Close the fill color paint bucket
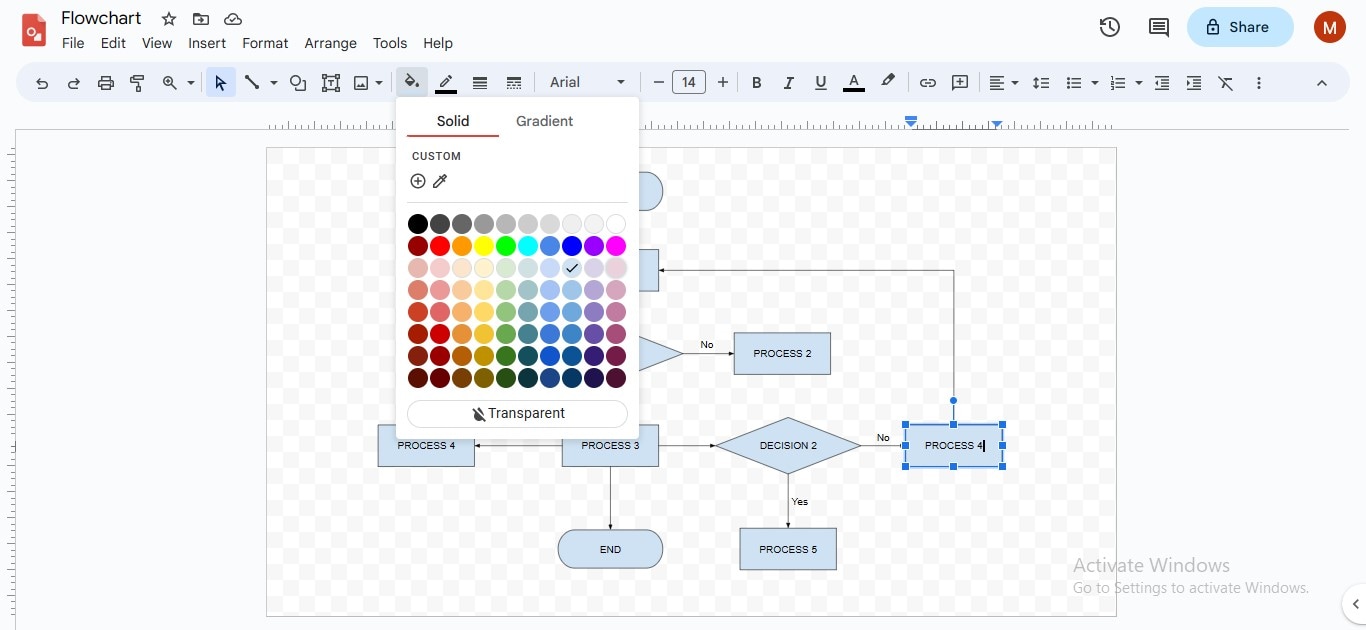1366x630 pixels. [x=411, y=82]
